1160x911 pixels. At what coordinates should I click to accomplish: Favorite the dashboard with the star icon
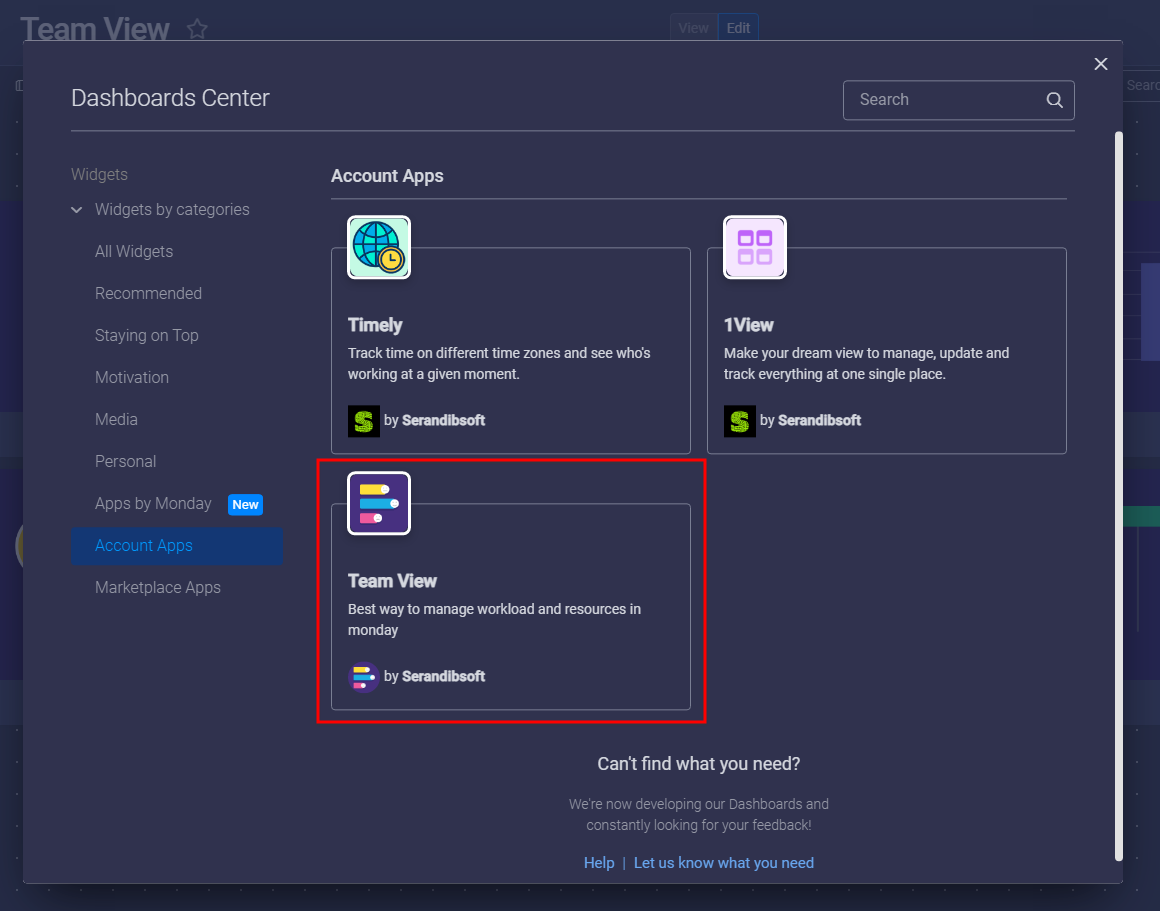tap(197, 29)
